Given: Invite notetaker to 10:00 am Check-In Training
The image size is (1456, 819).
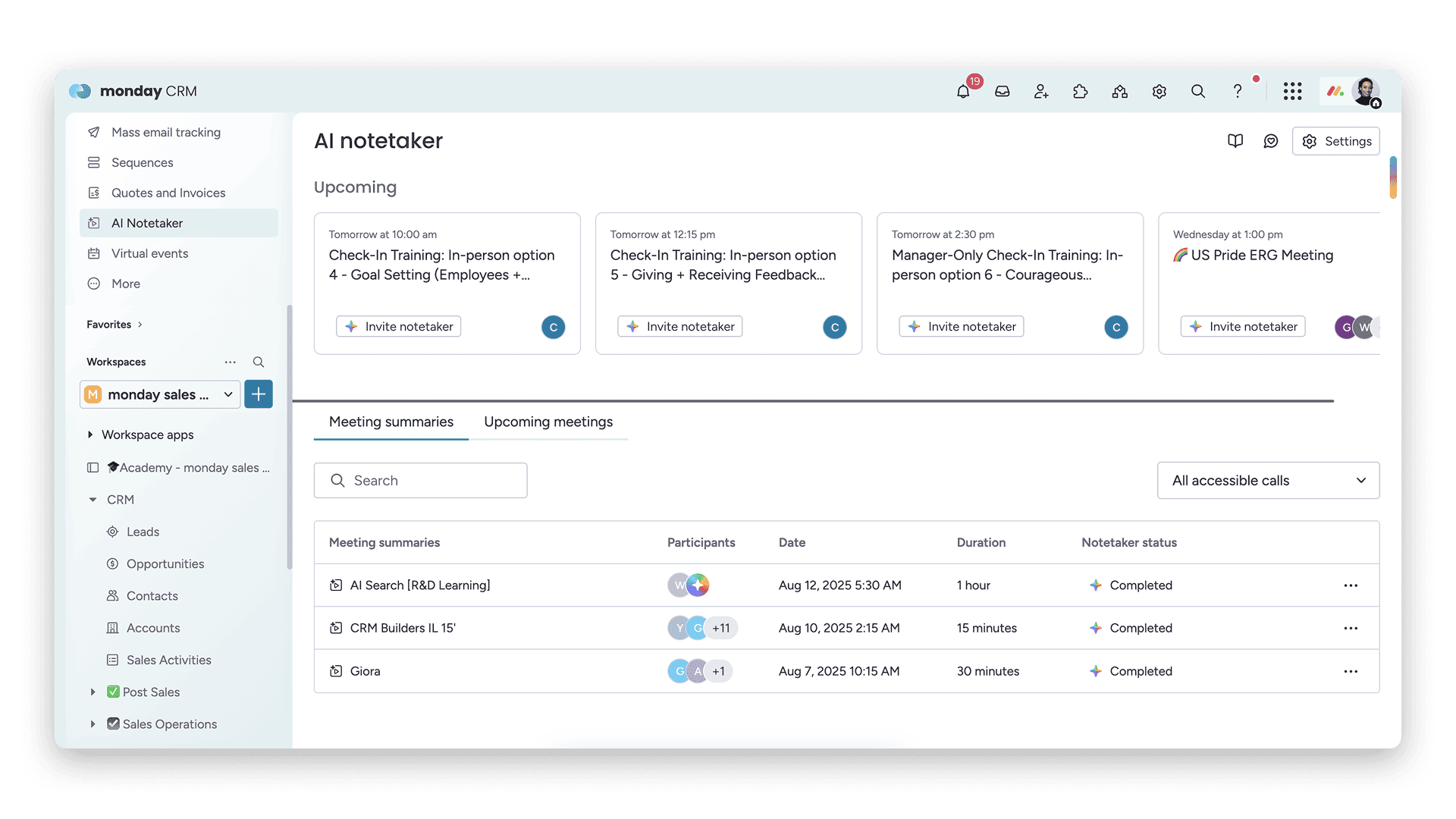Looking at the screenshot, I should (x=399, y=326).
